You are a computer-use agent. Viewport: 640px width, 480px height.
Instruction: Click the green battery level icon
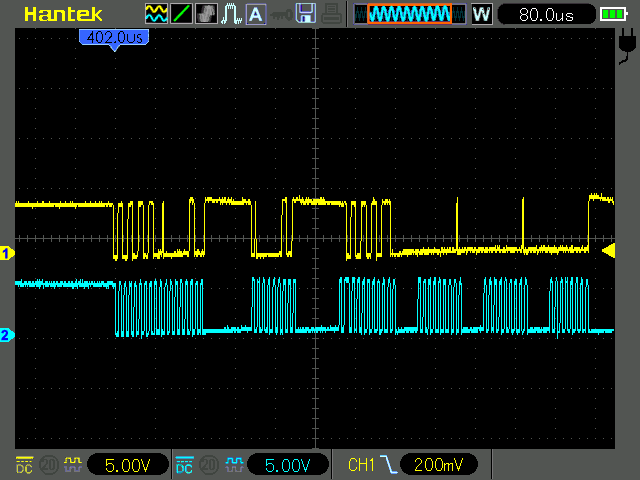613,15
